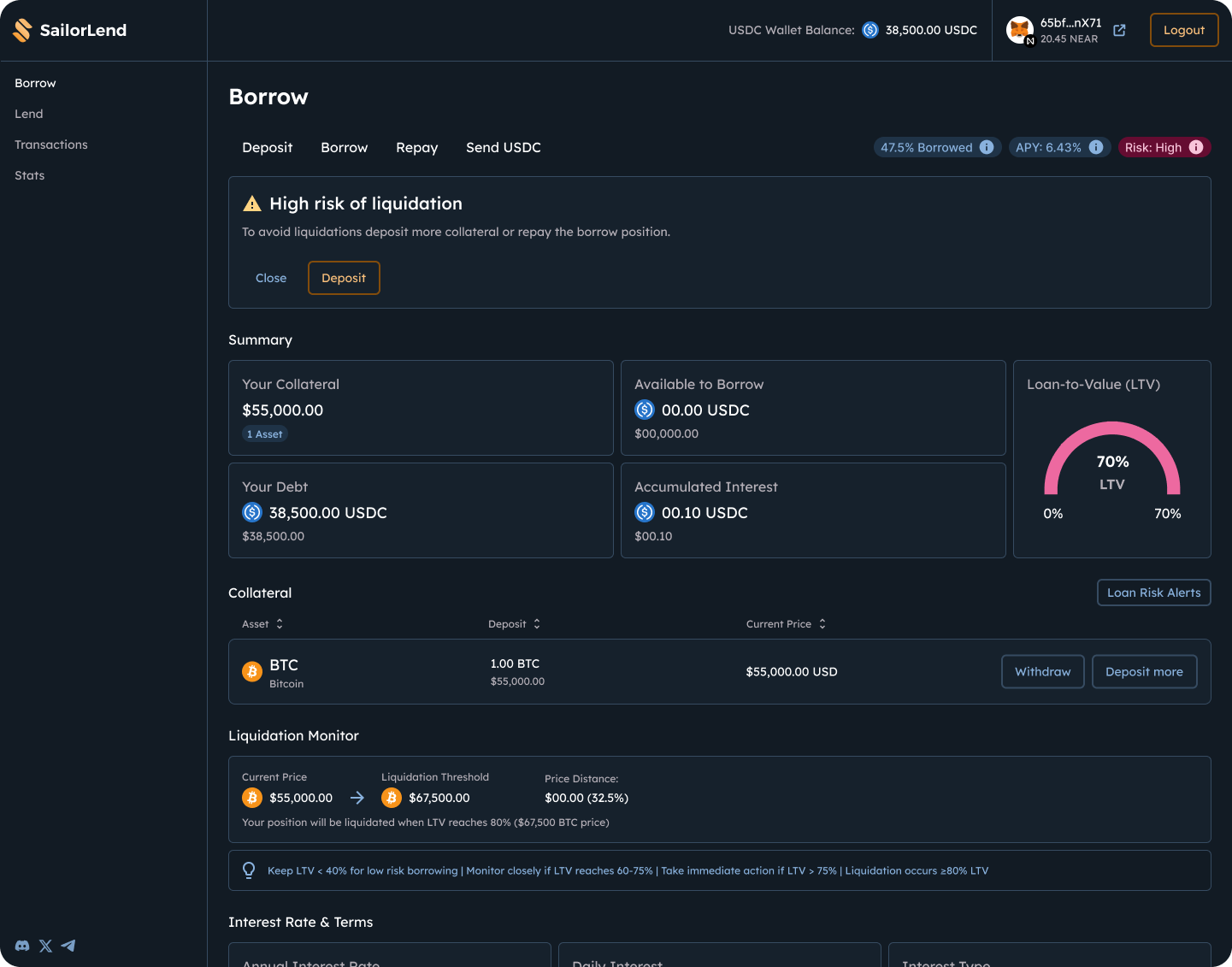Click the Withdraw button for BTC
The height and width of the screenshot is (967, 1232).
click(1042, 672)
